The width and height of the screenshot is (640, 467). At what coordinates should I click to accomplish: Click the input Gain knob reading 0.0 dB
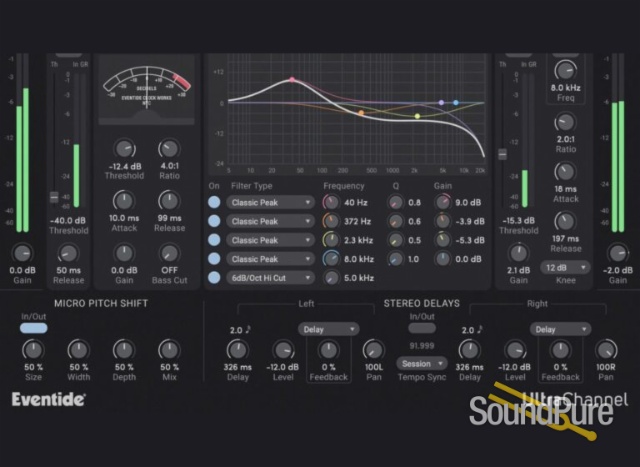22,253
